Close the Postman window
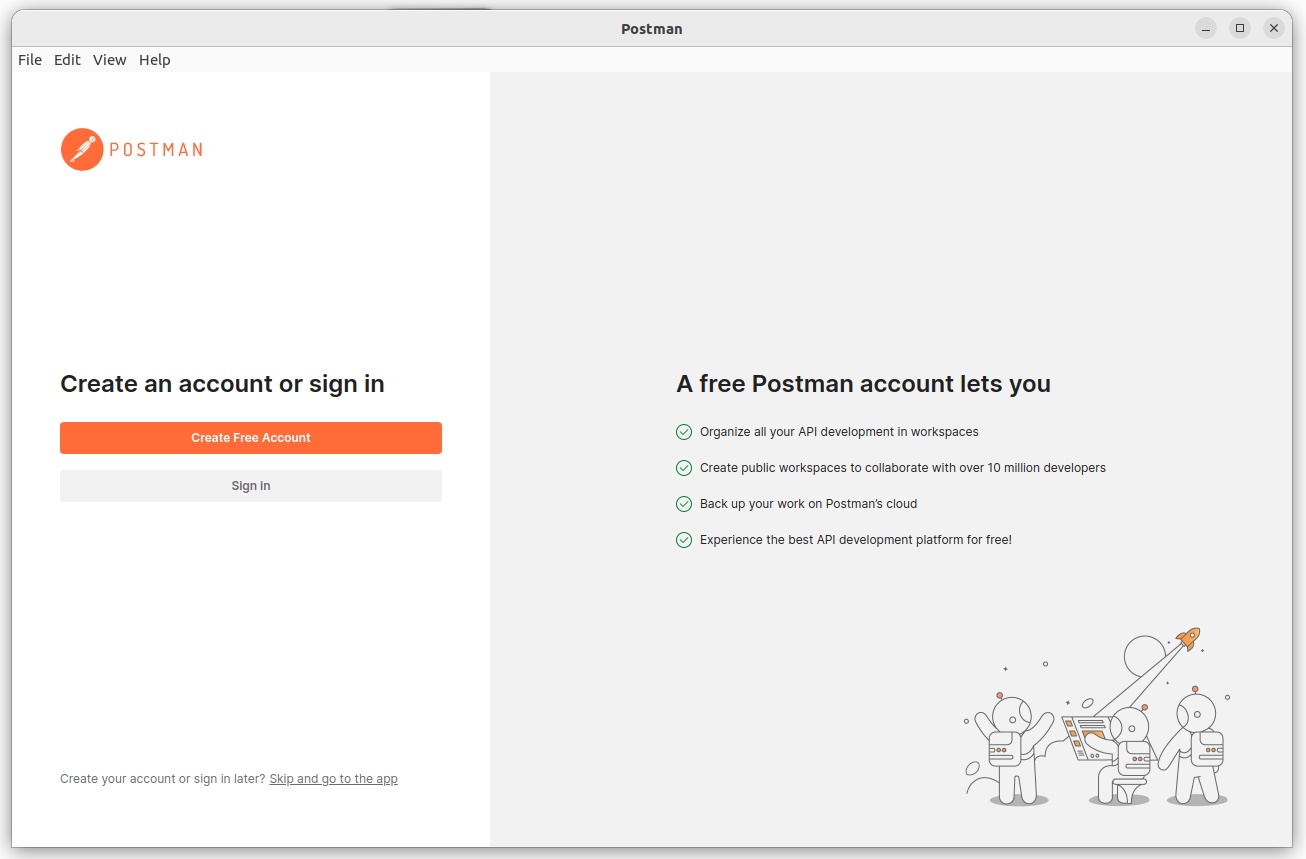Viewport: 1306px width, 859px height. (x=1274, y=28)
